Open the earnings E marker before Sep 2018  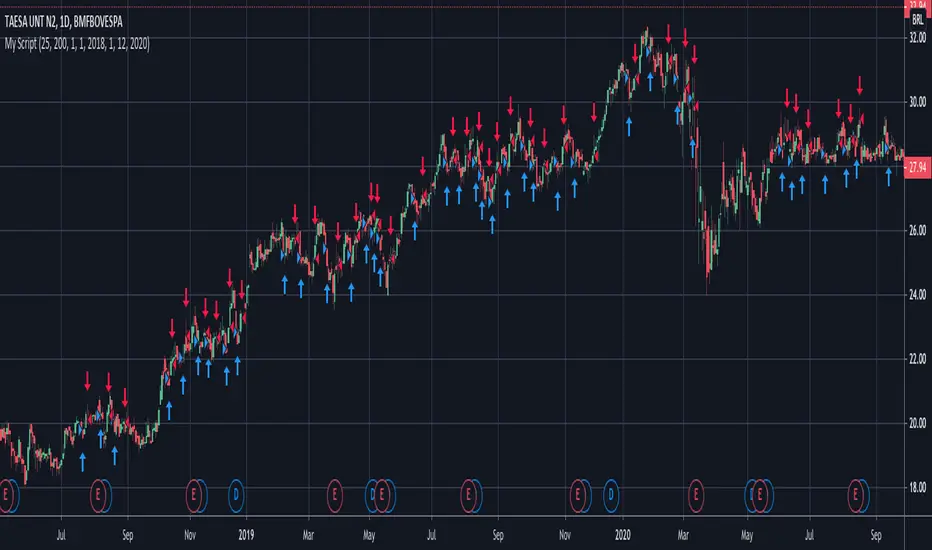coord(98,495)
